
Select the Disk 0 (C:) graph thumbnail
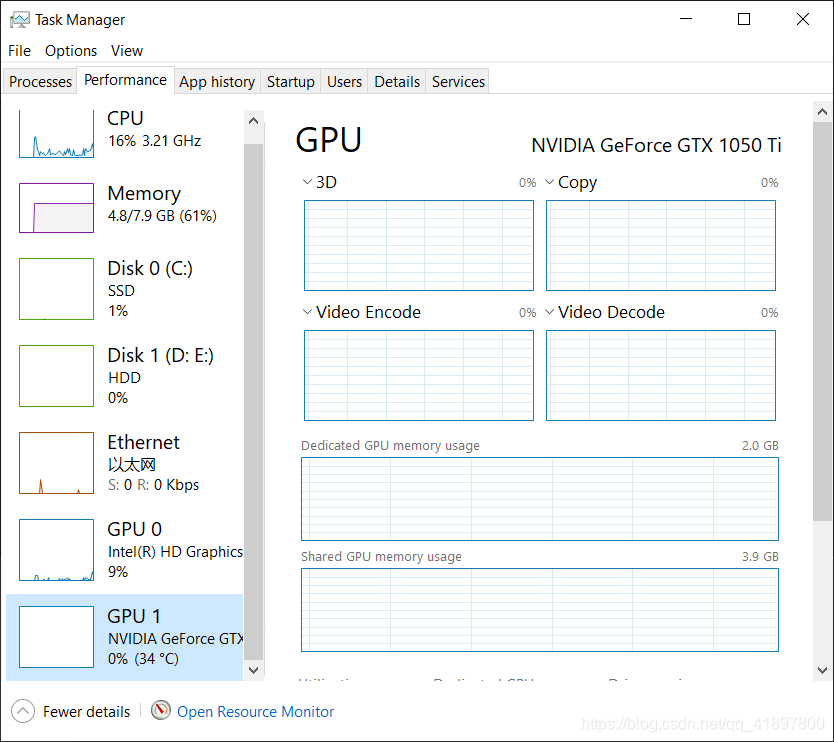pyautogui.click(x=56, y=289)
